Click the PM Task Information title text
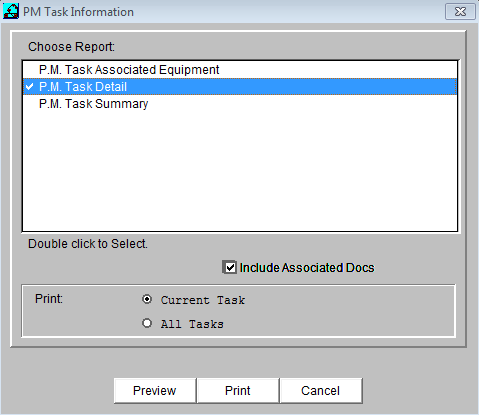 coord(78,12)
